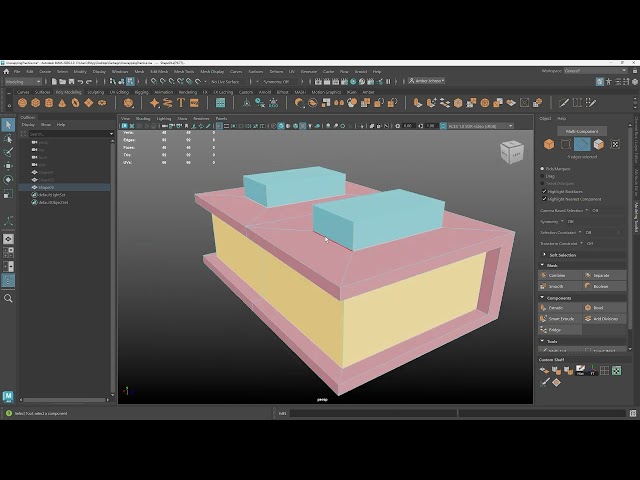Open Transform Constraint dropdown
Viewport: 640px width, 480px height.
[x=582, y=244]
